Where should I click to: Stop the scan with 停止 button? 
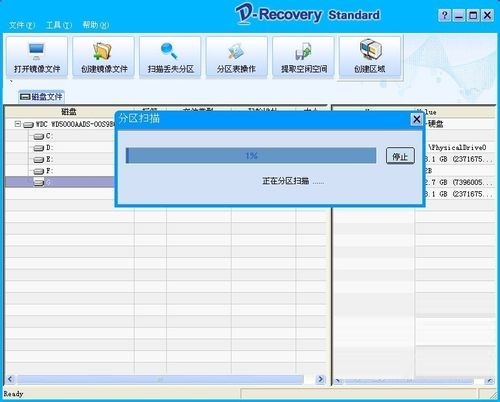pyautogui.click(x=400, y=156)
